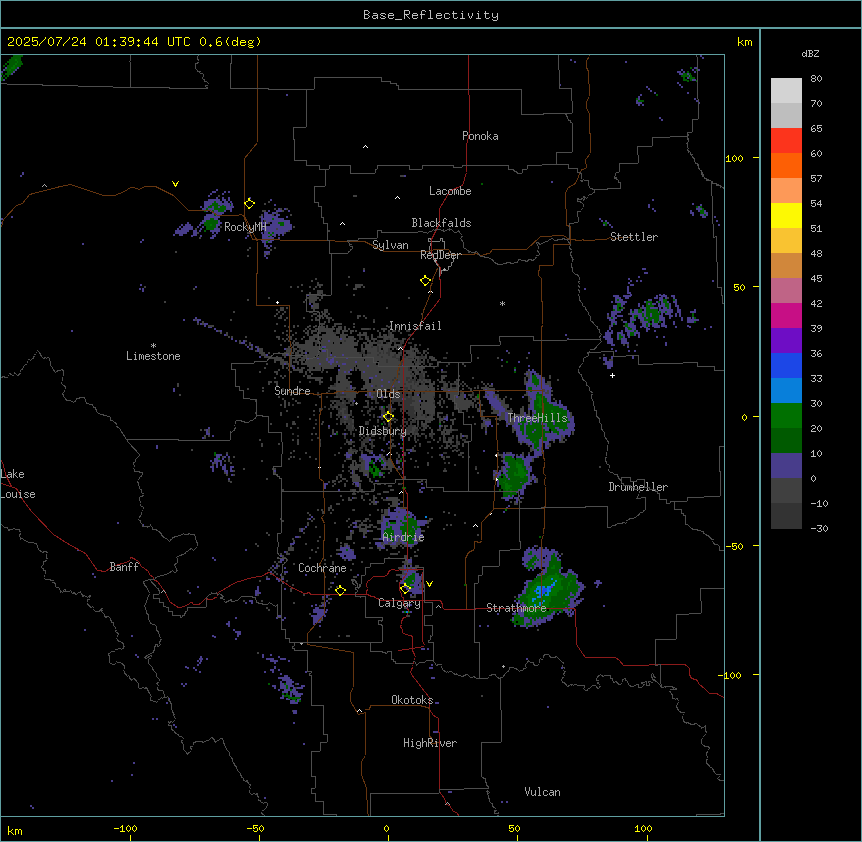Click the Calgary city label
The image size is (862, 842).
tap(400, 603)
